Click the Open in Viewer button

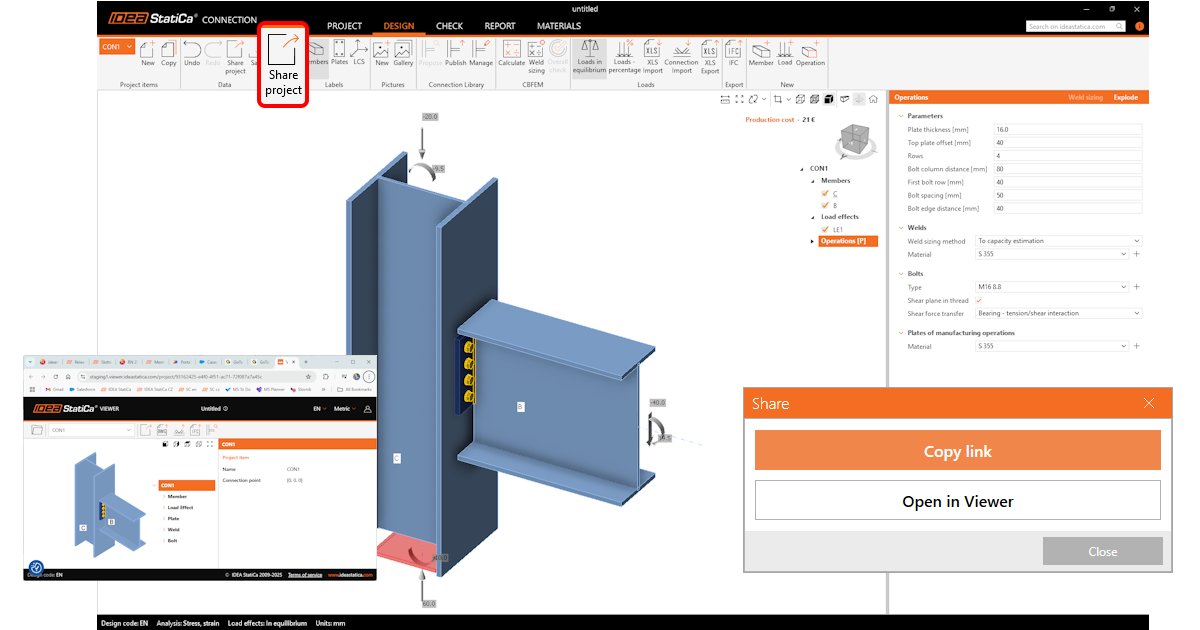[957, 501]
